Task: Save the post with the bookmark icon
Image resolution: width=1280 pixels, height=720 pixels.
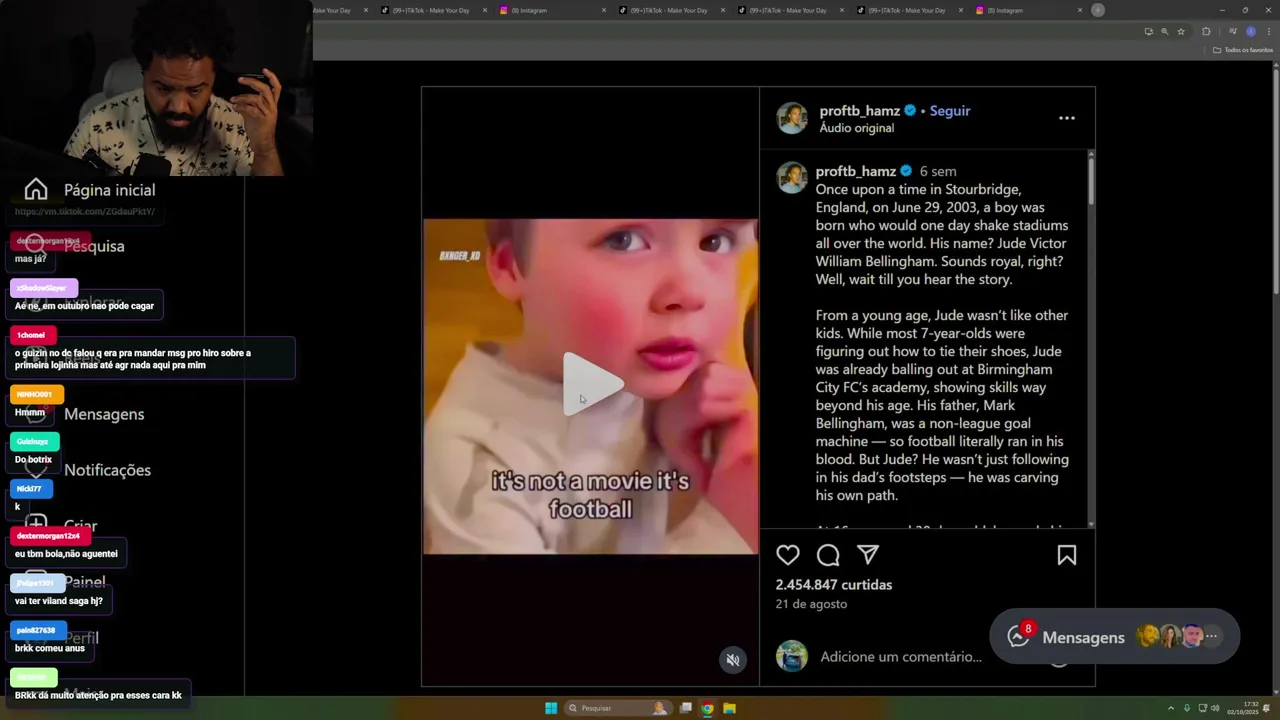Action: (x=1067, y=555)
